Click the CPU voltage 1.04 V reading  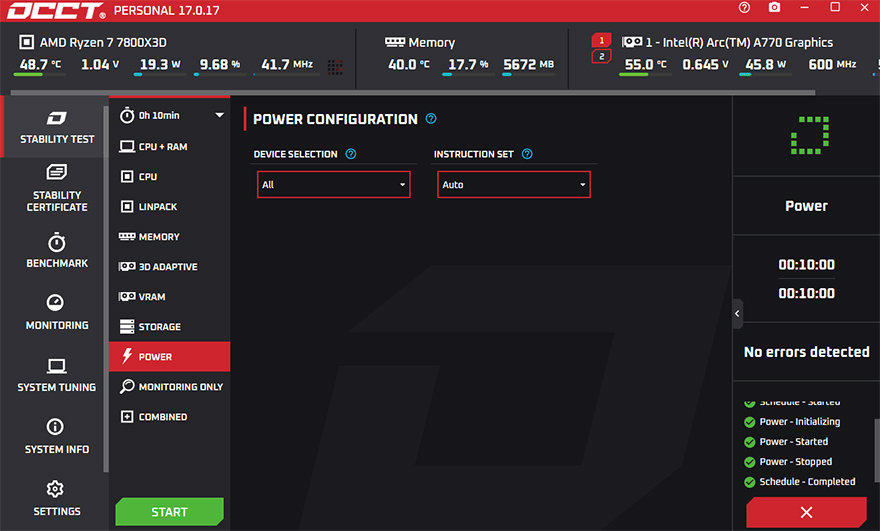tap(100, 65)
